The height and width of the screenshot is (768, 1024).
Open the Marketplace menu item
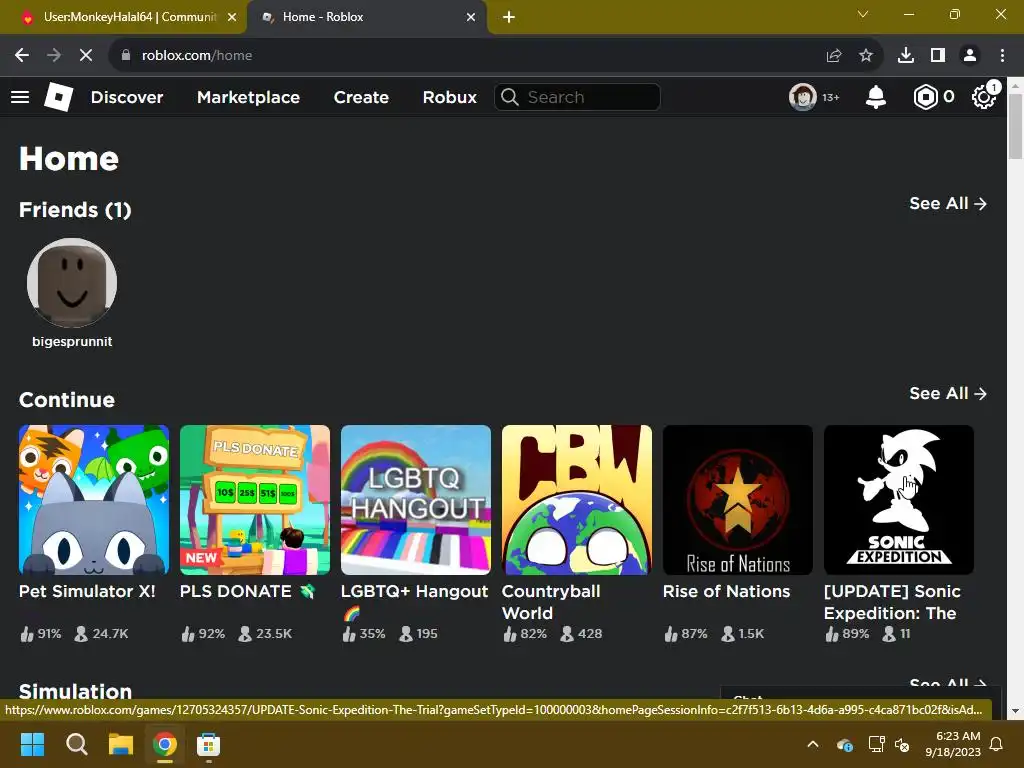(x=248, y=97)
